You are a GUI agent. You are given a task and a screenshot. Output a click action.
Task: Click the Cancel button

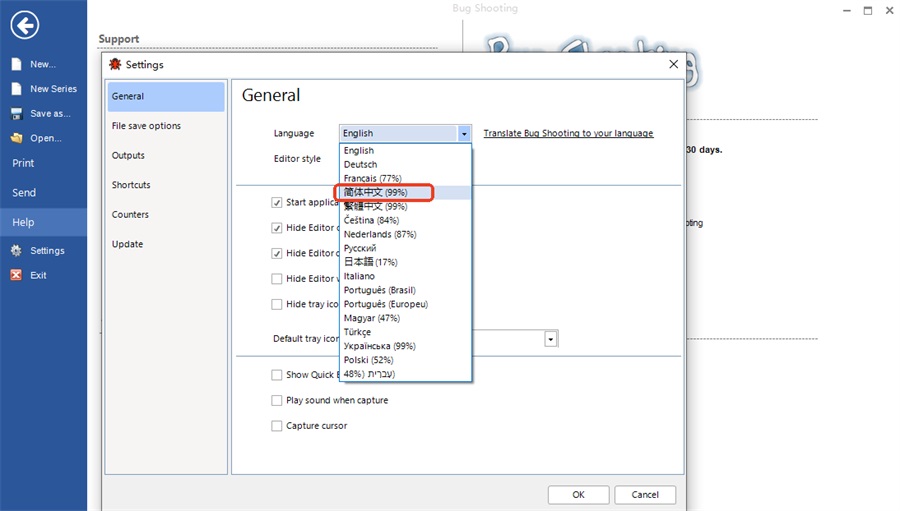click(x=645, y=495)
